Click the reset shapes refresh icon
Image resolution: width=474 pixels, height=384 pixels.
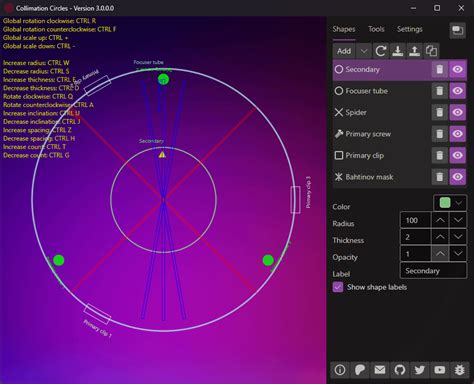(381, 51)
